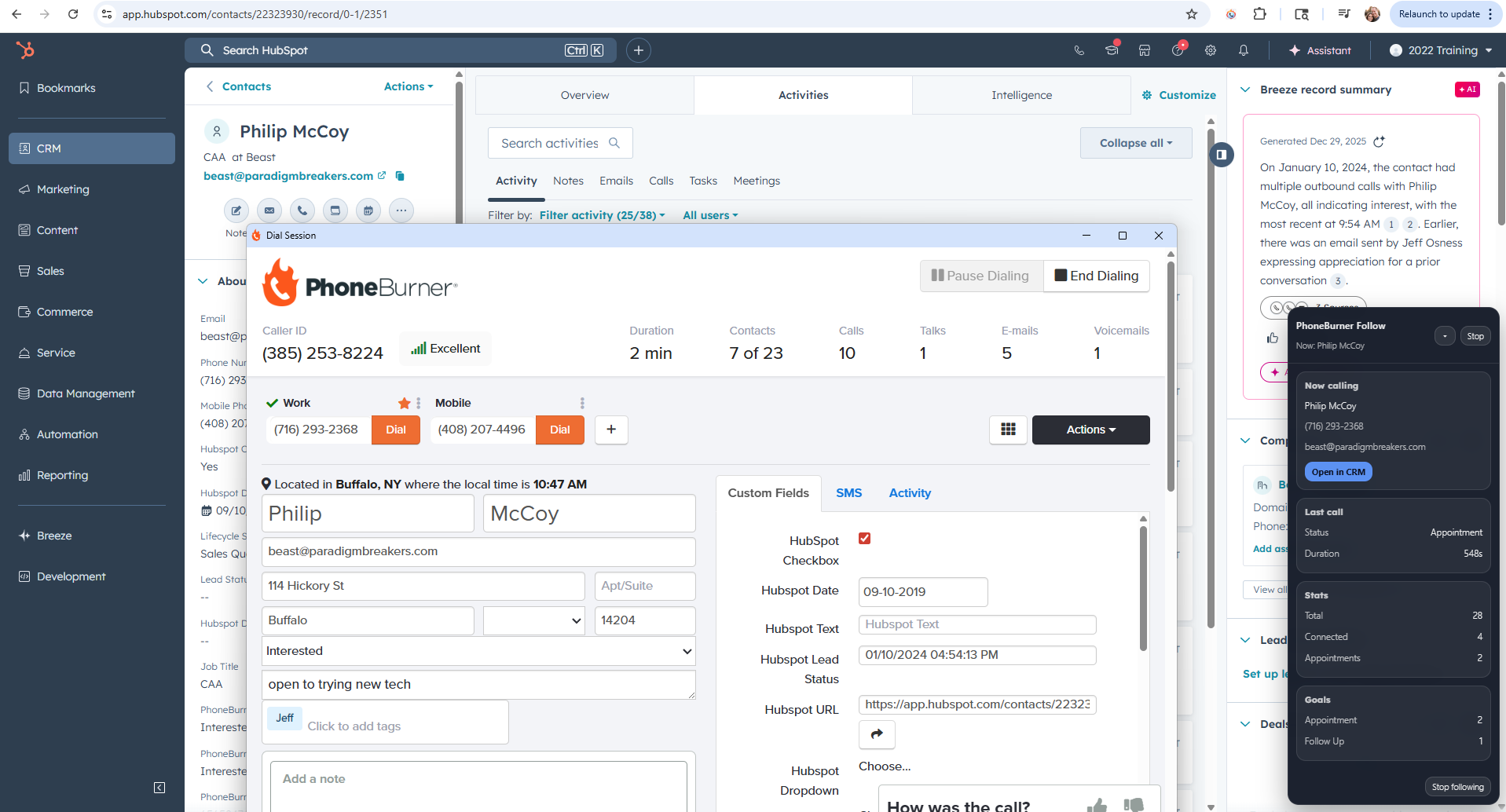This screenshot has width=1506, height=812.
Task: Open the state dropdown next to Buffalo
Action: pos(534,620)
